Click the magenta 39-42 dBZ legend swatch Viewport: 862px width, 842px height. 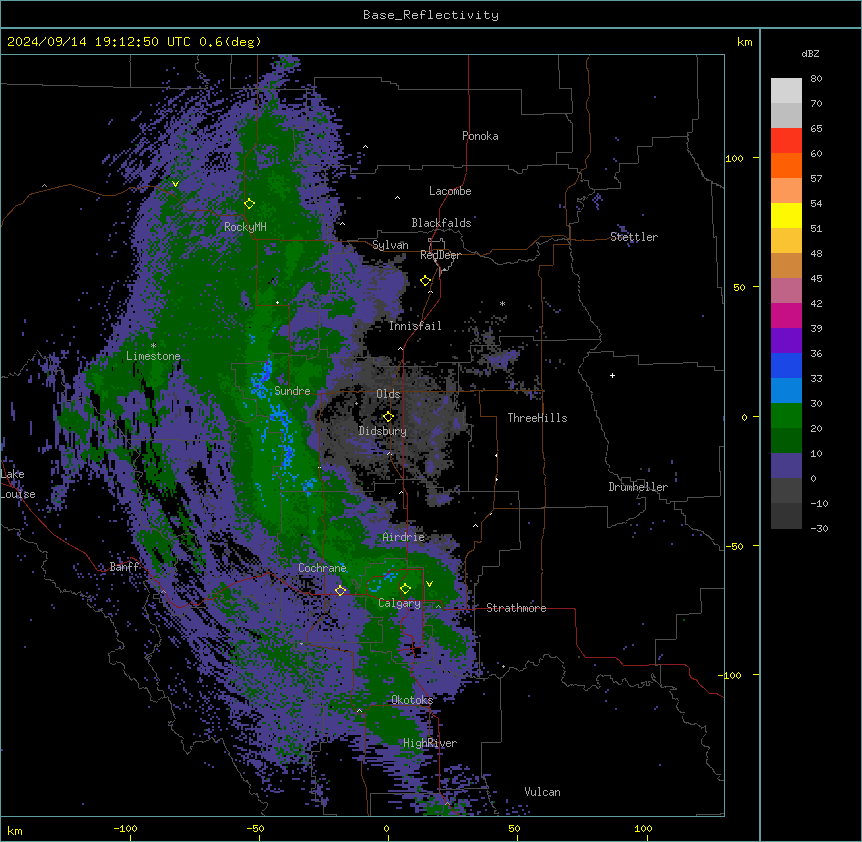[786, 315]
